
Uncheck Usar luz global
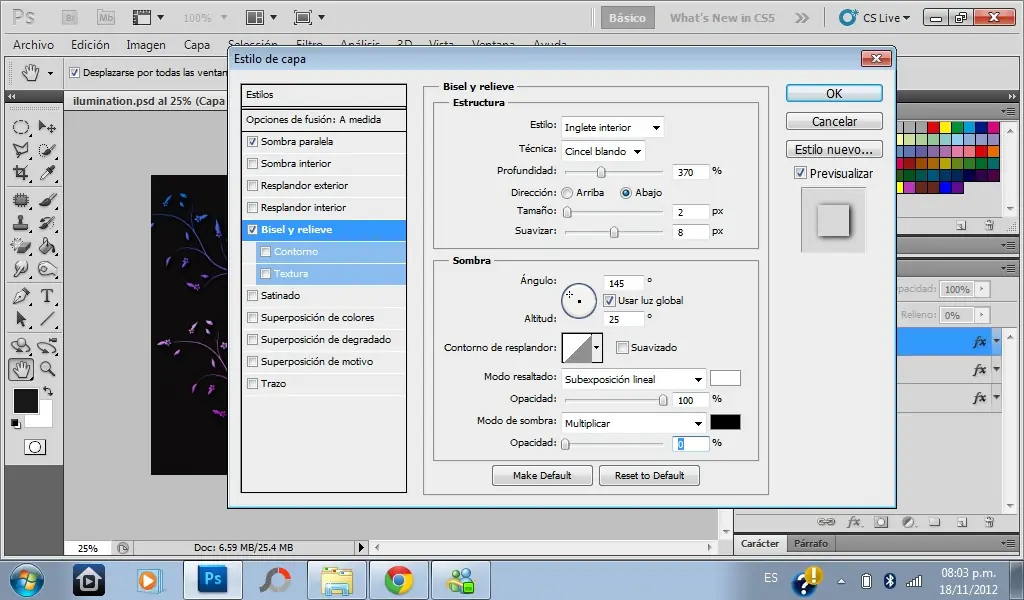click(609, 300)
